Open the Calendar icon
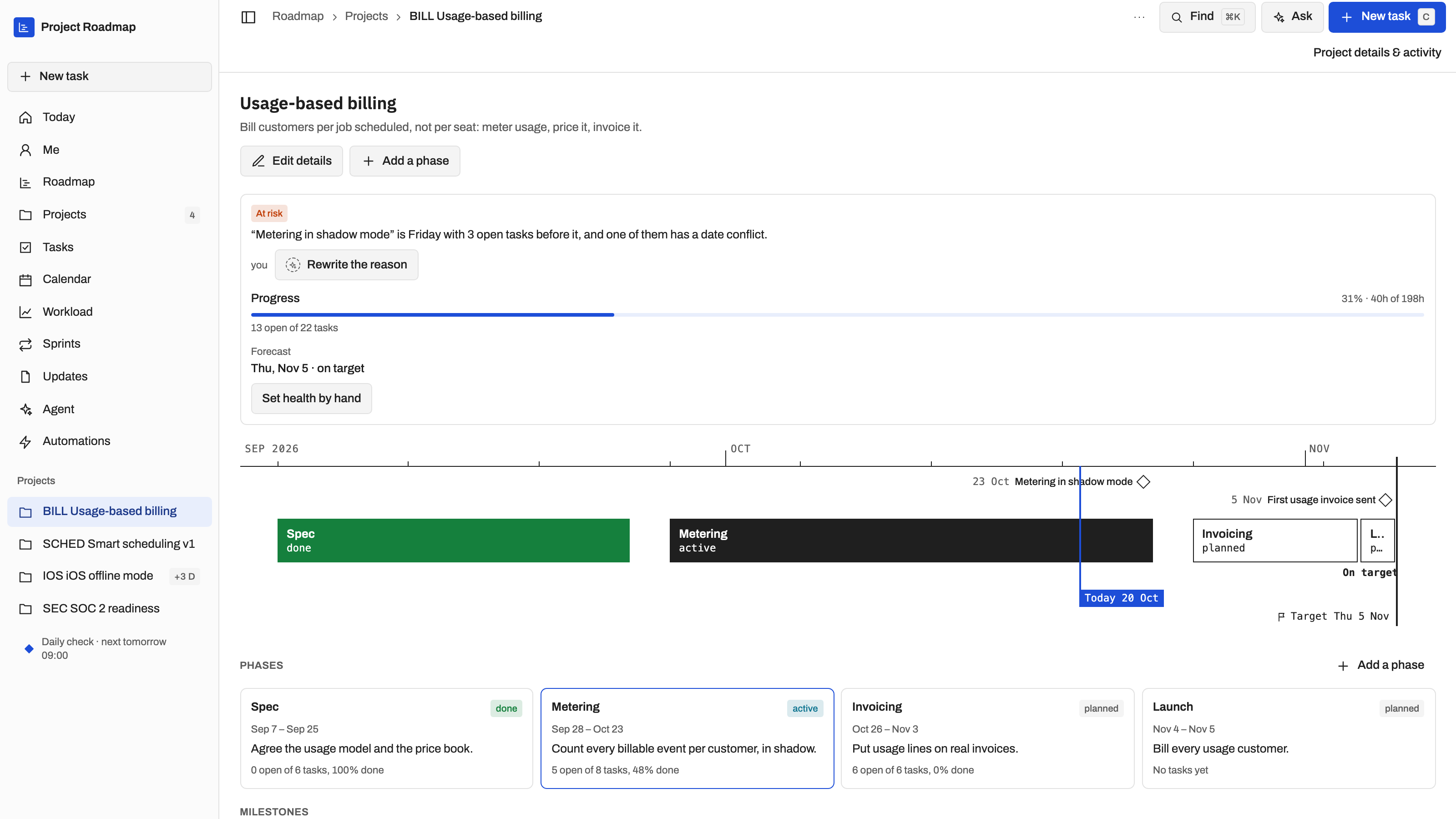Viewport: 1456px width, 819px height. [x=25, y=279]
